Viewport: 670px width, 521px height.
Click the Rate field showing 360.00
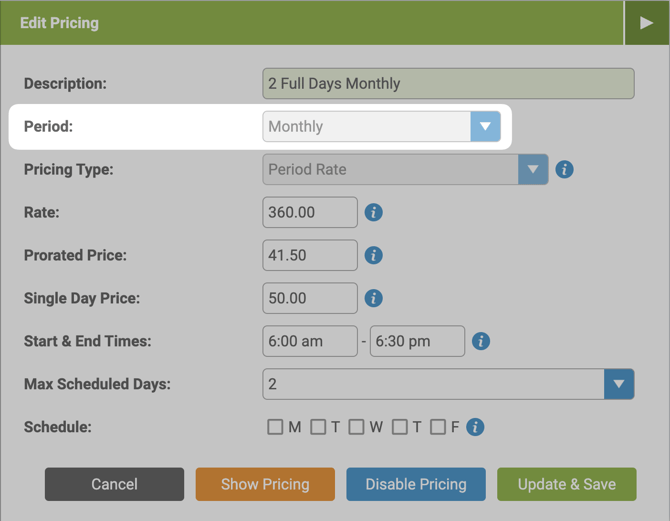[x=310, y=212]
